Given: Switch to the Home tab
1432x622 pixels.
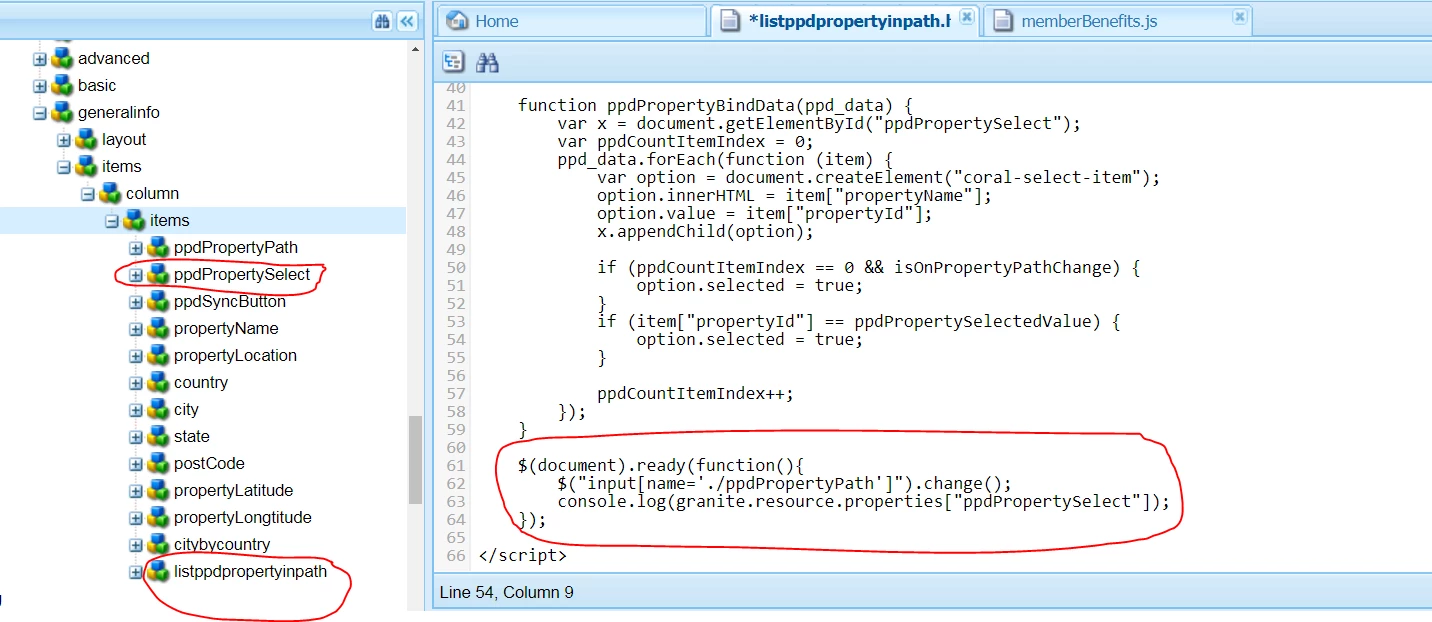Looking at the screenshot, I should (x=571, y=21).
